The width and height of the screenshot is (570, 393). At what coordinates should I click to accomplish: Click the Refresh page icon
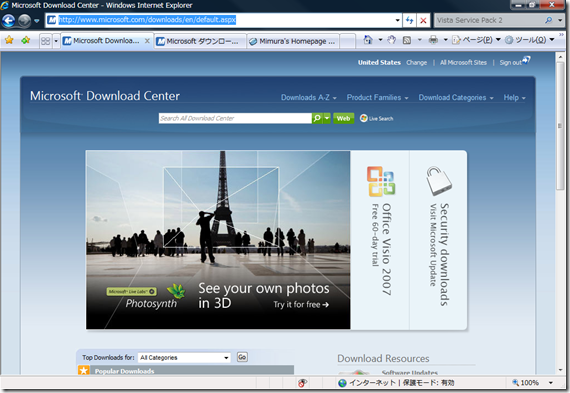click(410, 20)
